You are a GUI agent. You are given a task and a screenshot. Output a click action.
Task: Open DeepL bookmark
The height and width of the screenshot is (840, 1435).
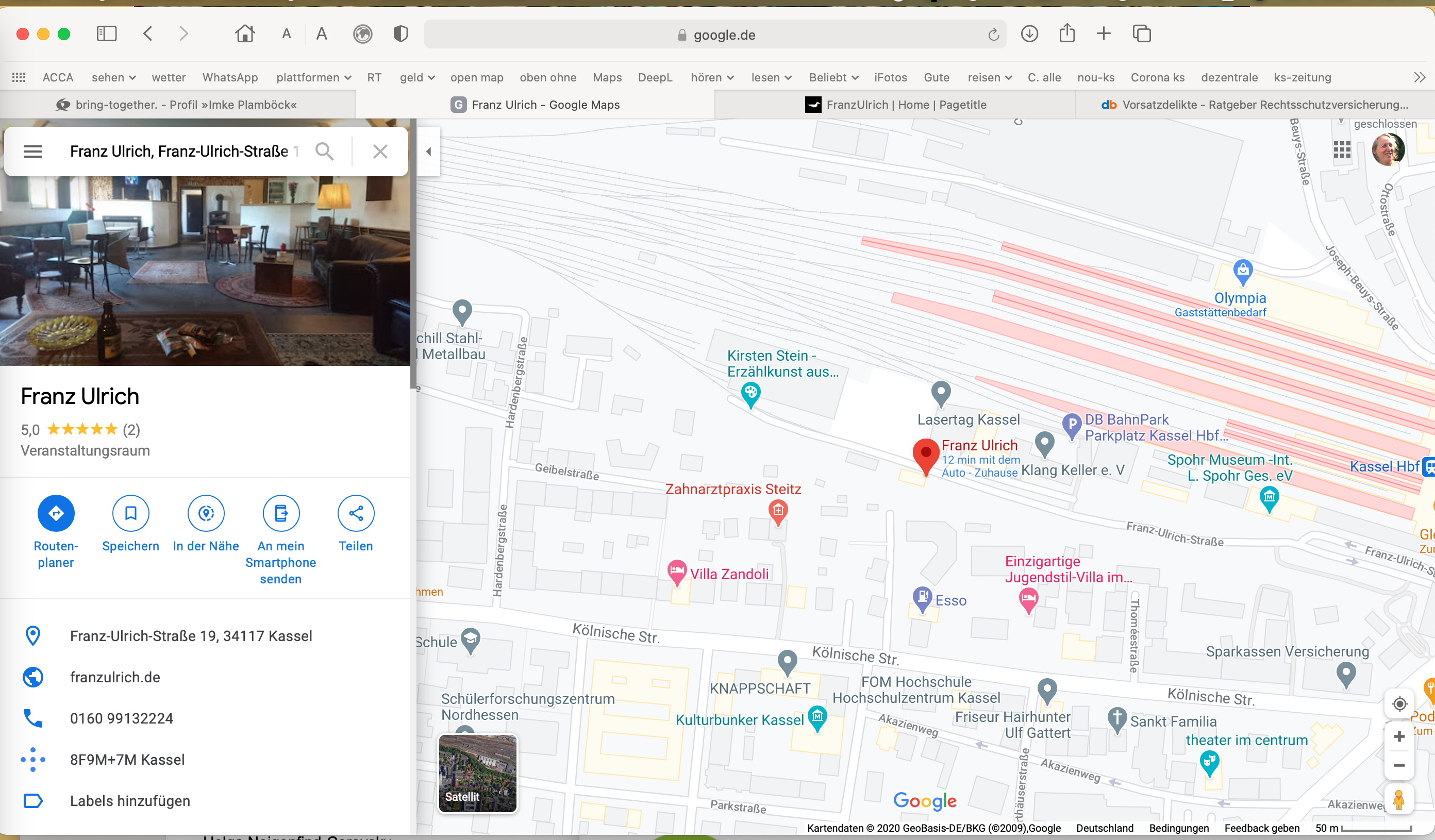(x=655, y=77)
